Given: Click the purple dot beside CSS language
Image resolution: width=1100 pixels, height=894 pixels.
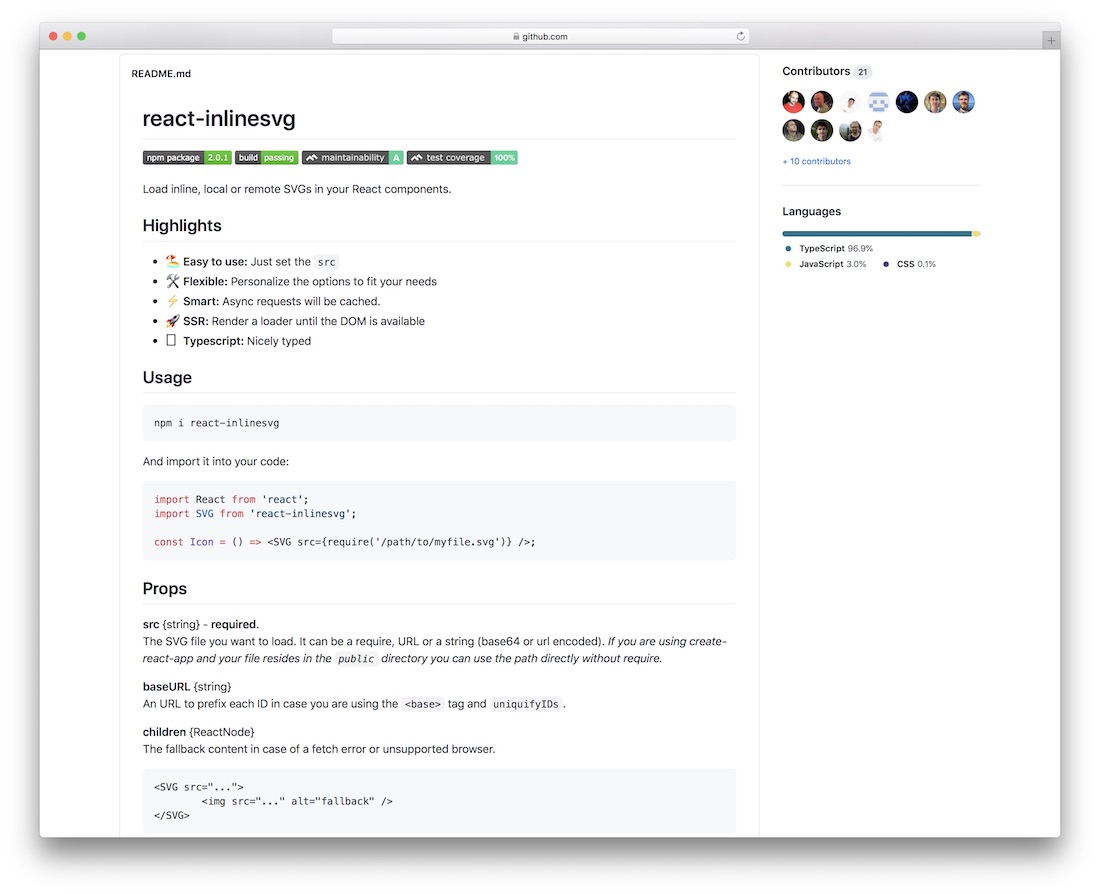Looking at the screenshot, I should pyautogui.click(x=885, y=264).
